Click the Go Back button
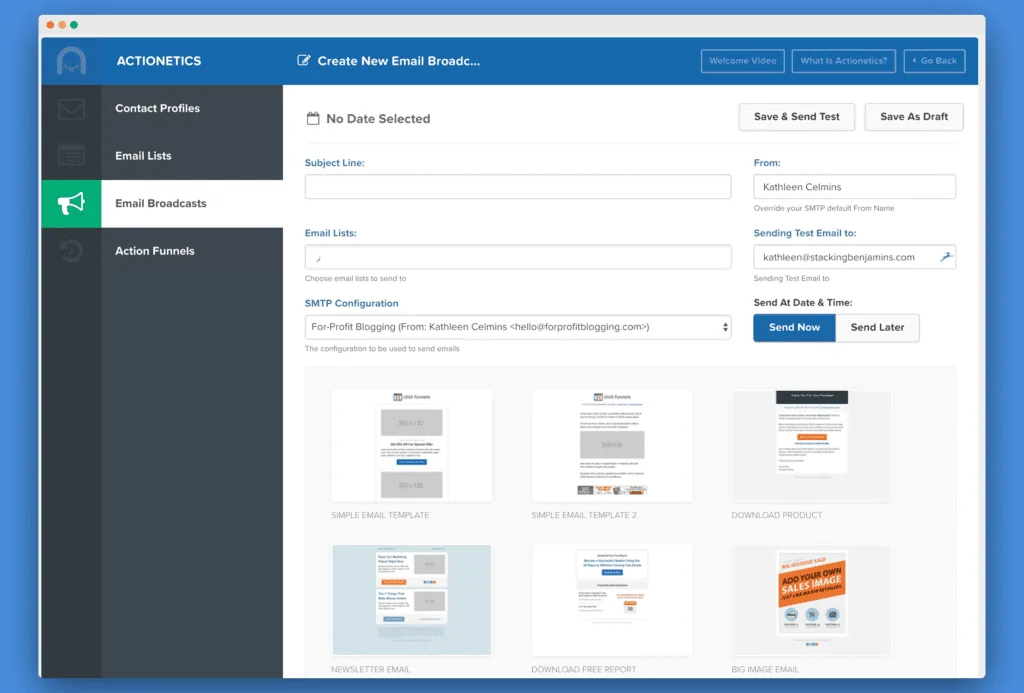The height and width of the screenshot is (693, 1024). point(934,61)
